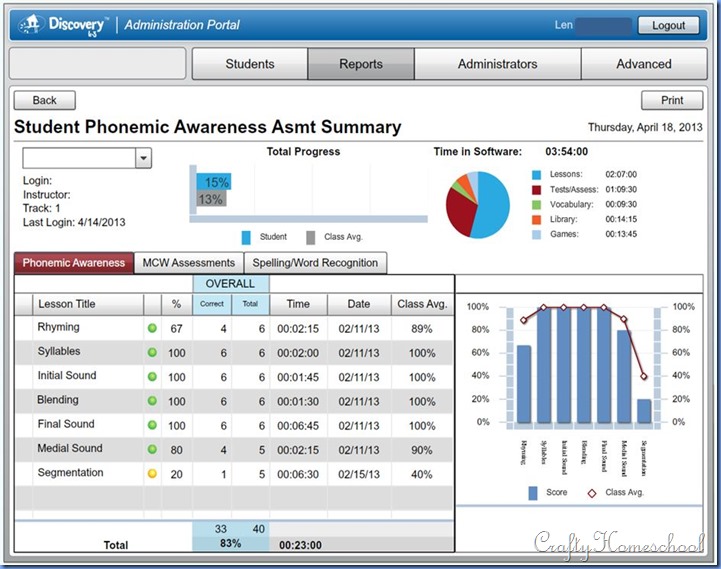721x569 pixels.
Task: Click the green status dot for Rhyming
Action: 153,328
